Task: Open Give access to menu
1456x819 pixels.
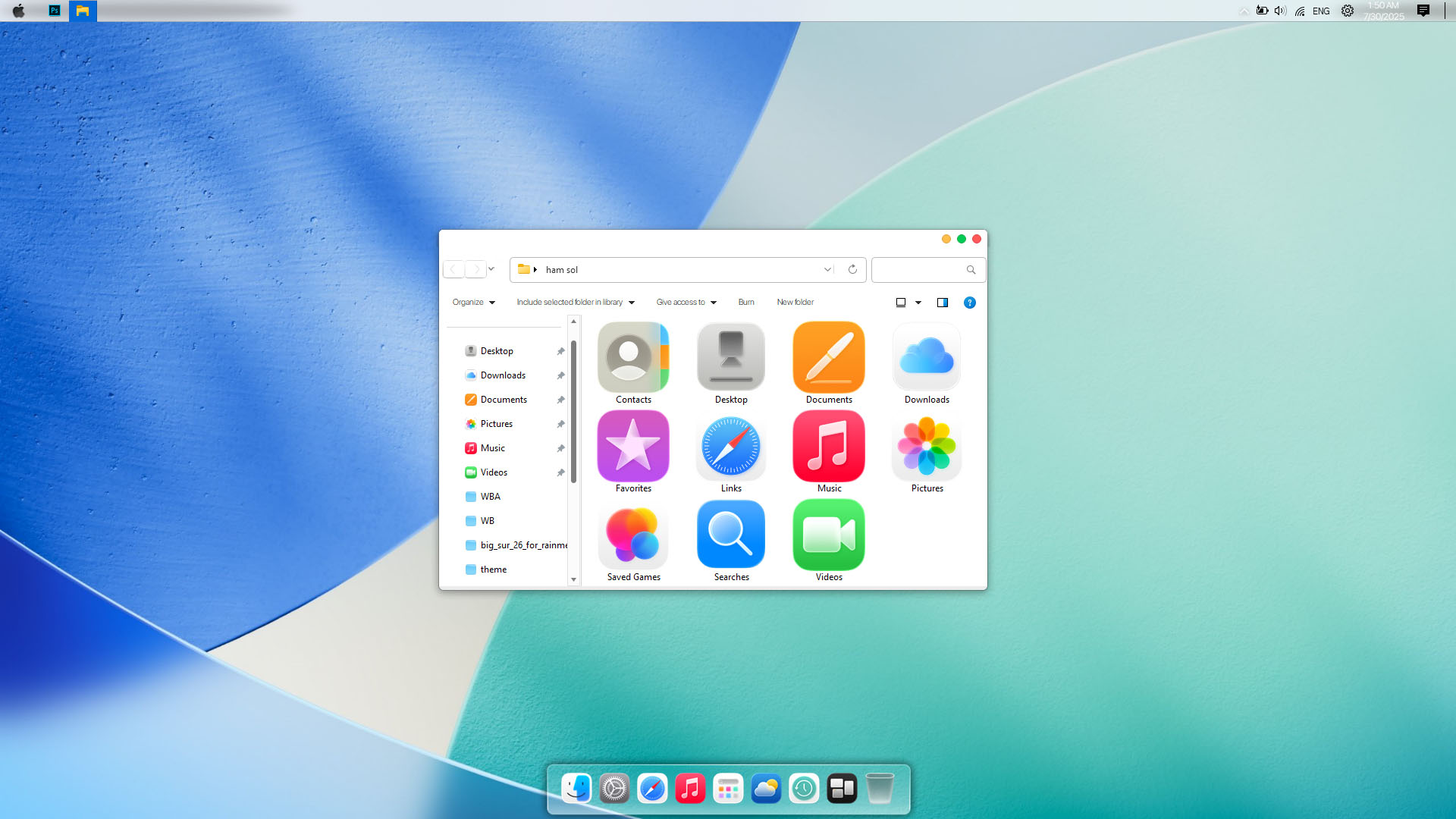Action: 686,302
